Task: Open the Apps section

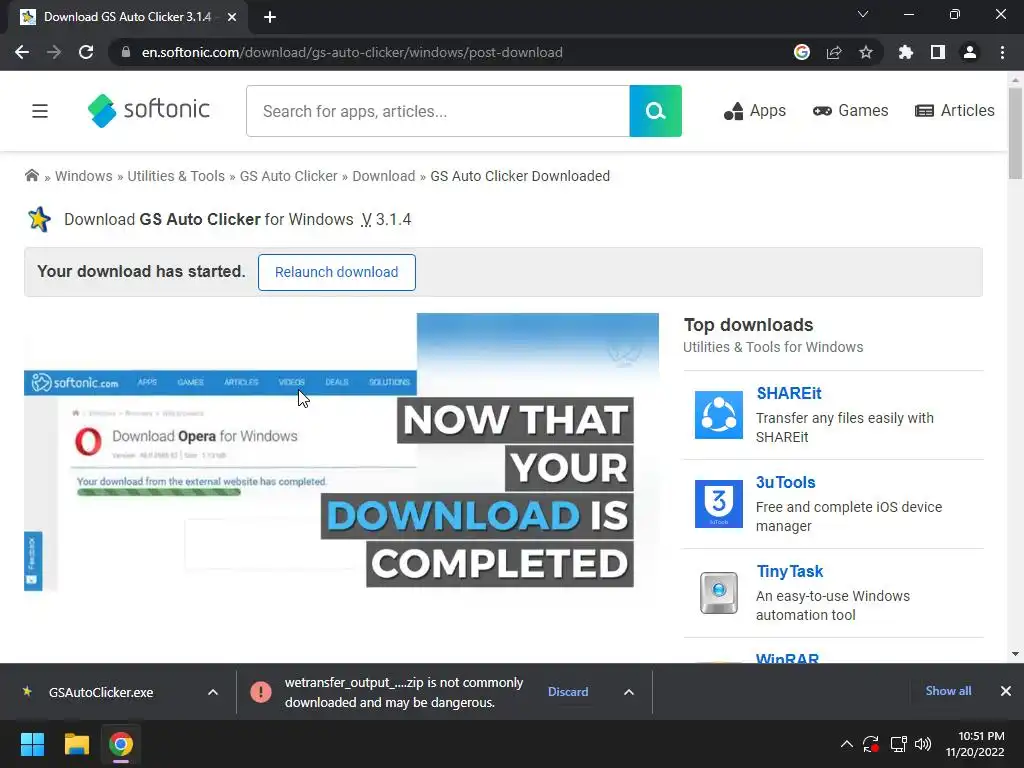Action: click(x=754, y=111)
